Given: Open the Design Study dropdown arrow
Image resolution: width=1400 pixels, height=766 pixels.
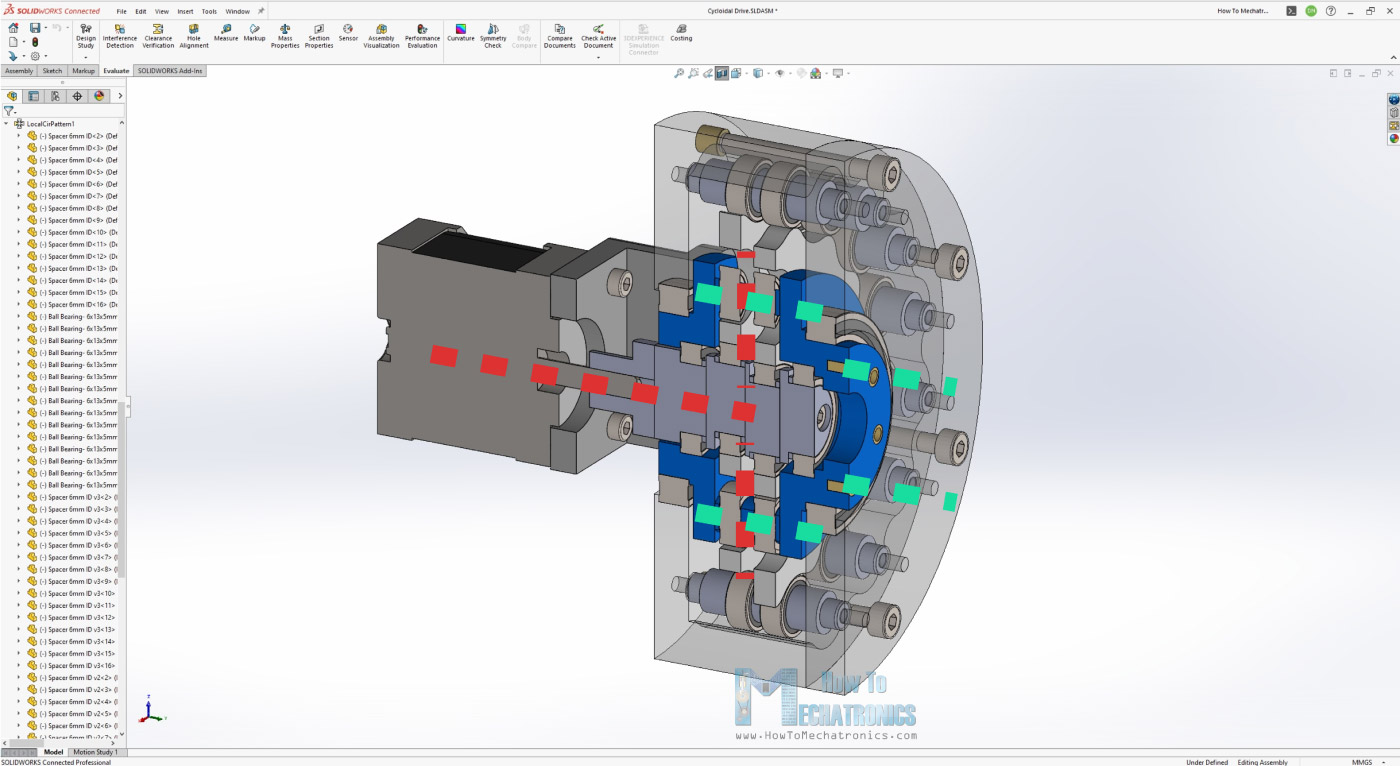Looking at the screenshot, I should click(86, 57).
